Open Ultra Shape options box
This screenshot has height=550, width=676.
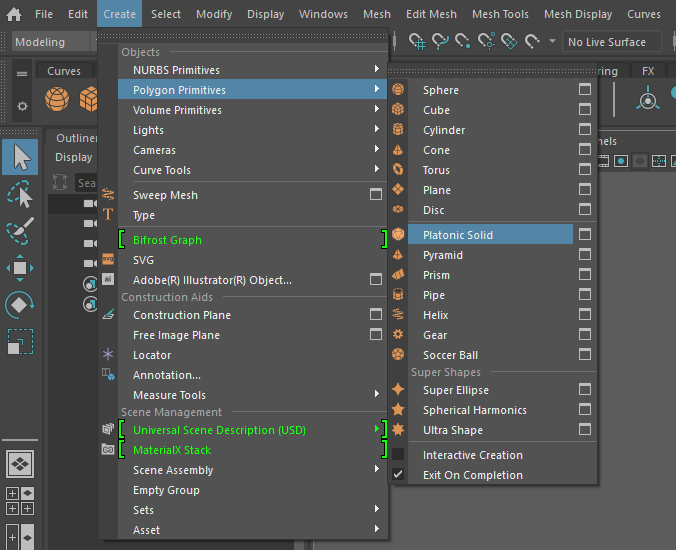click(x=585, y=429)
